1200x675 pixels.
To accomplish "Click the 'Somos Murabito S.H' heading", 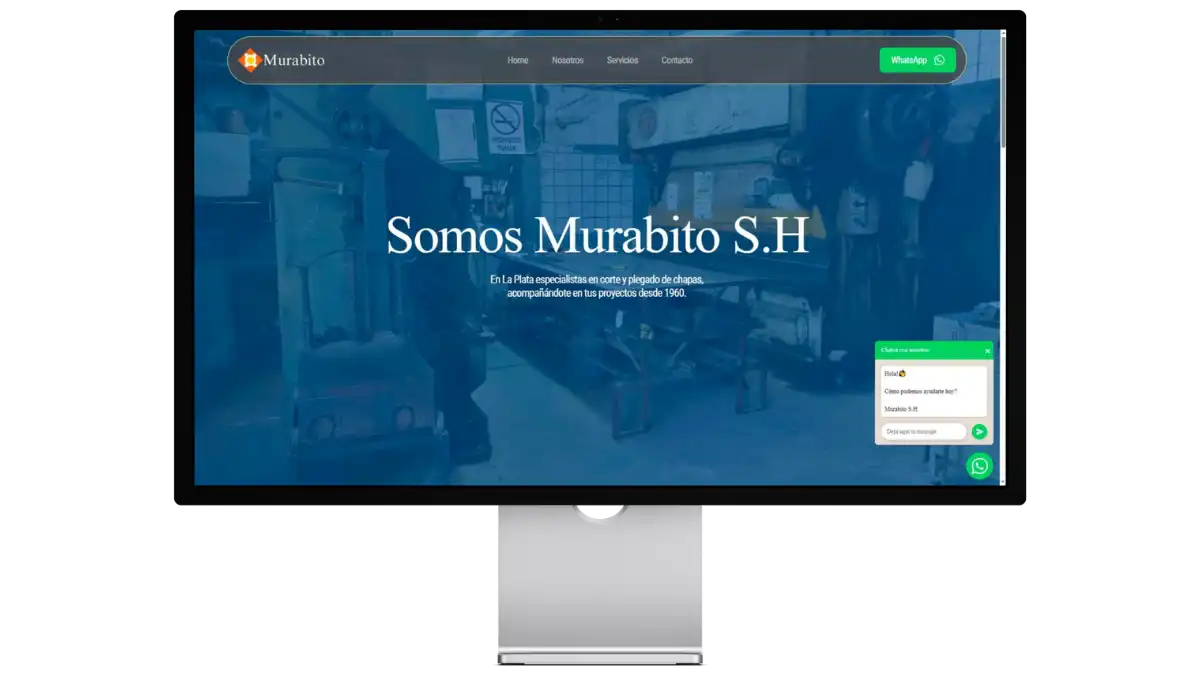I will click(x=597, y=237).
